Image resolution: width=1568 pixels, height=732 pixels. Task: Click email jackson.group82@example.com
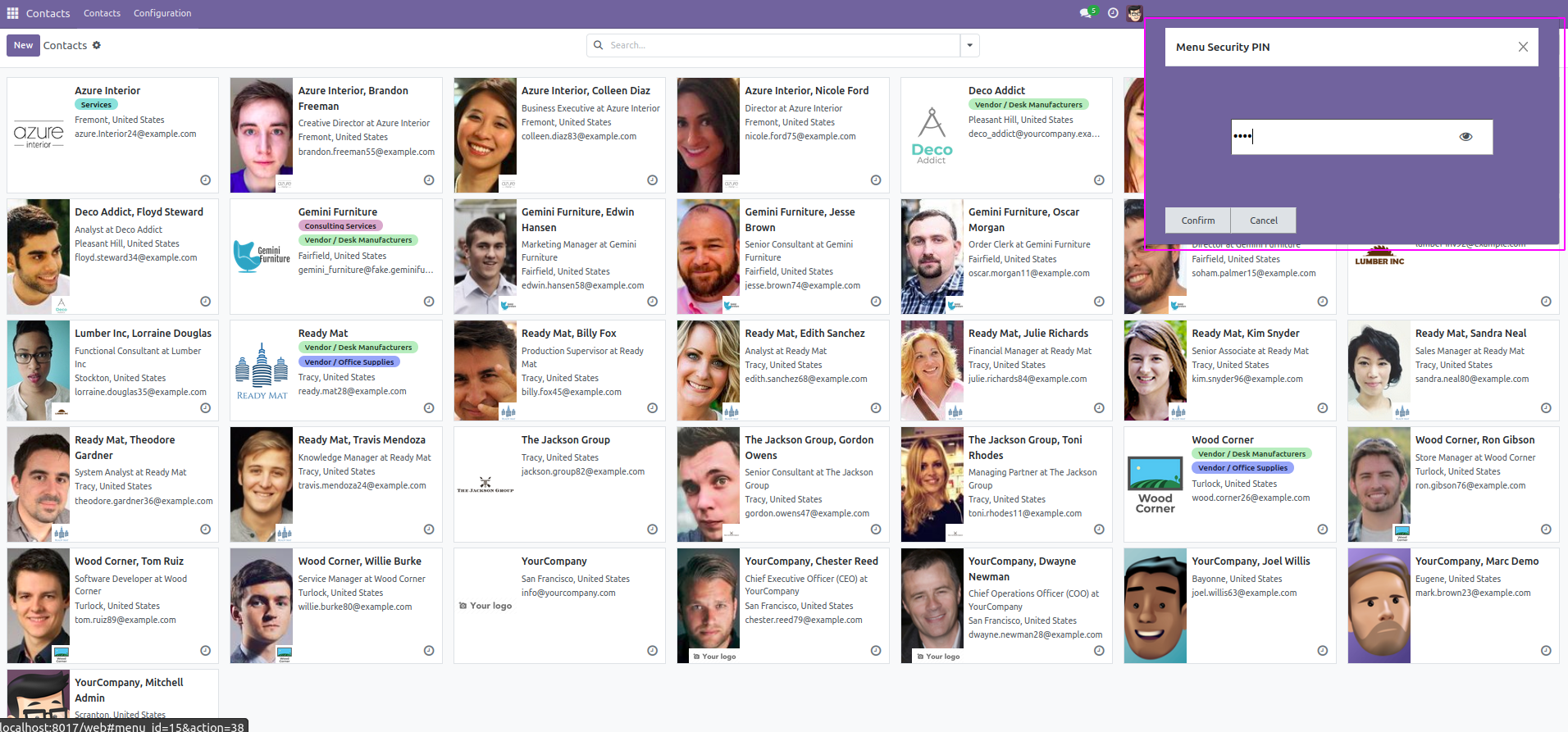point(583,472)
